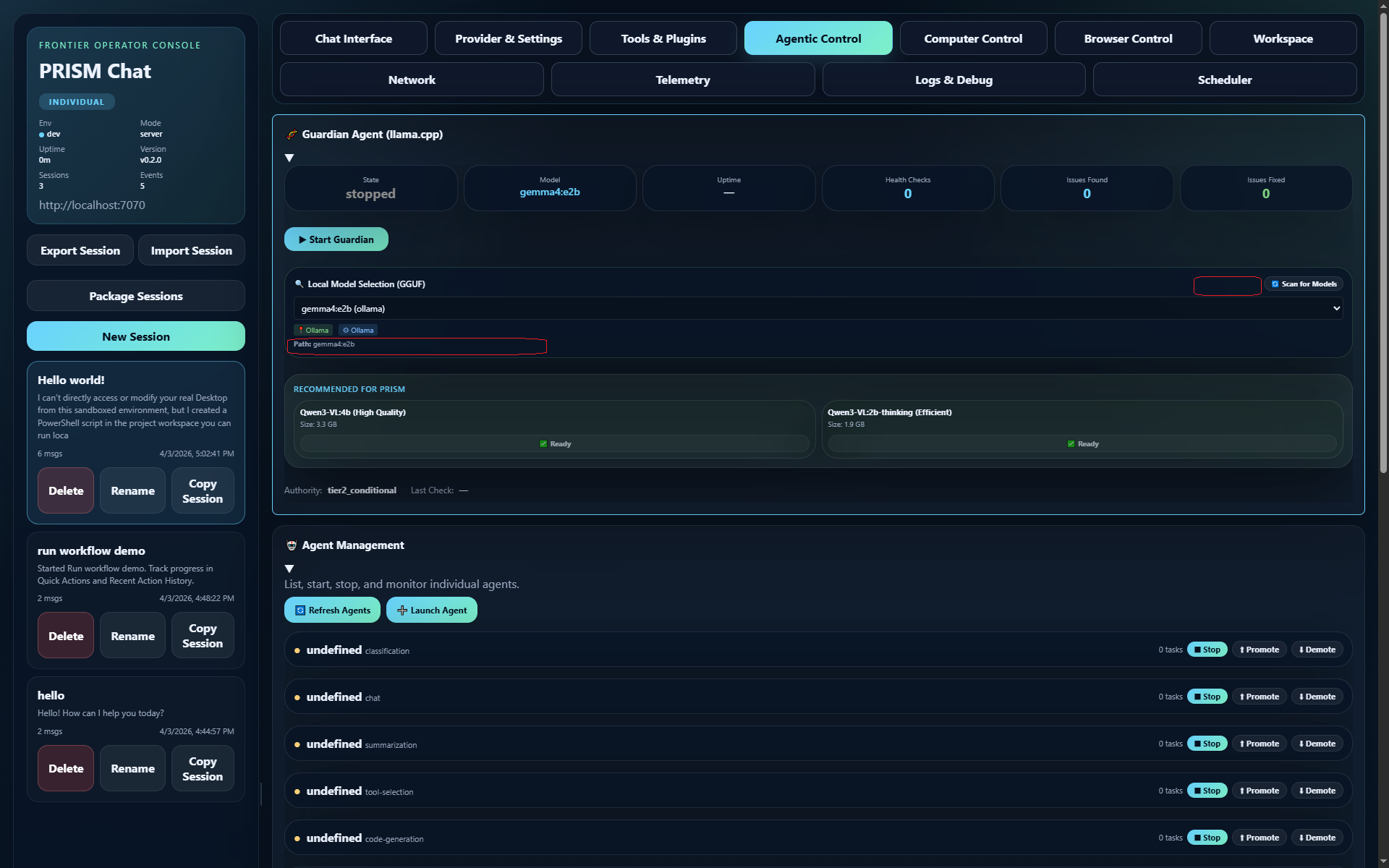
Task: Open the Computer Control tab
Action: click(x=973, y=38)
